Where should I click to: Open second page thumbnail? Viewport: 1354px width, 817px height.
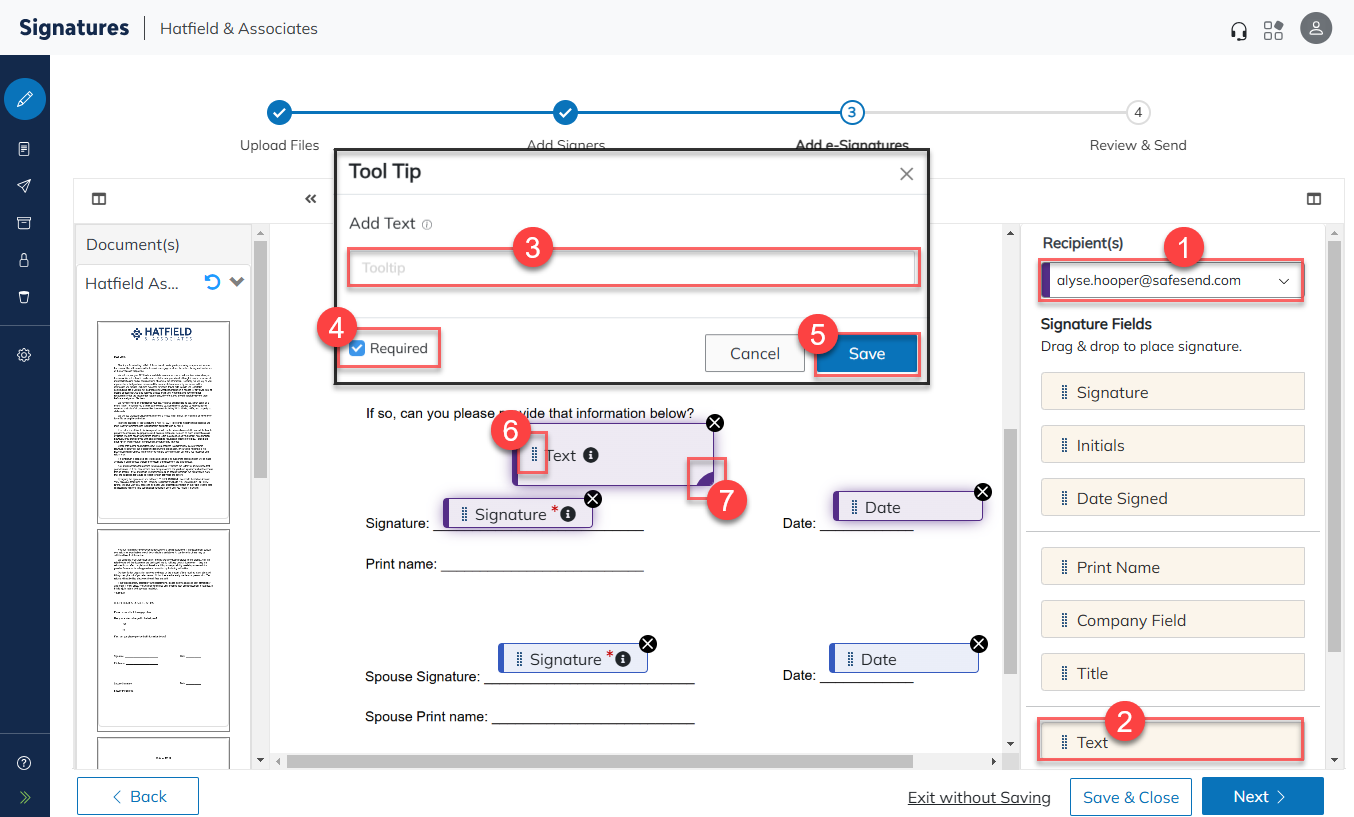coord(163,630)
